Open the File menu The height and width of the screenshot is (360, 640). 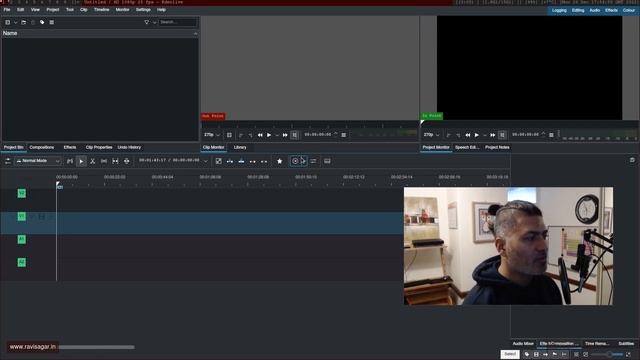(7, 10)
